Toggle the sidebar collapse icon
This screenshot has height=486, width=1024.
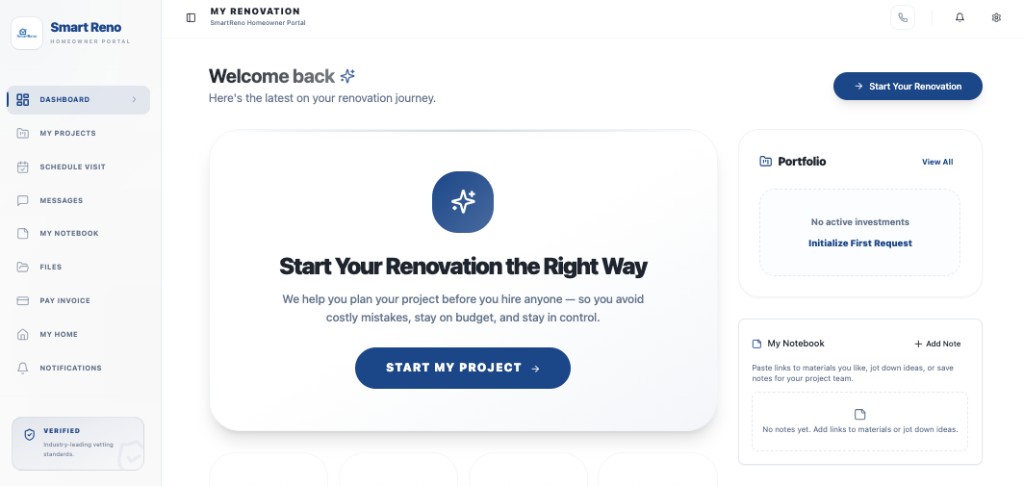point(191,18)
